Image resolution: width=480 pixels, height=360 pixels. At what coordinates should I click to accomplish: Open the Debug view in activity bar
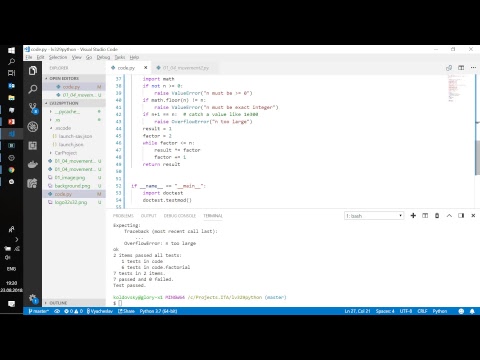tap(33, 127)
